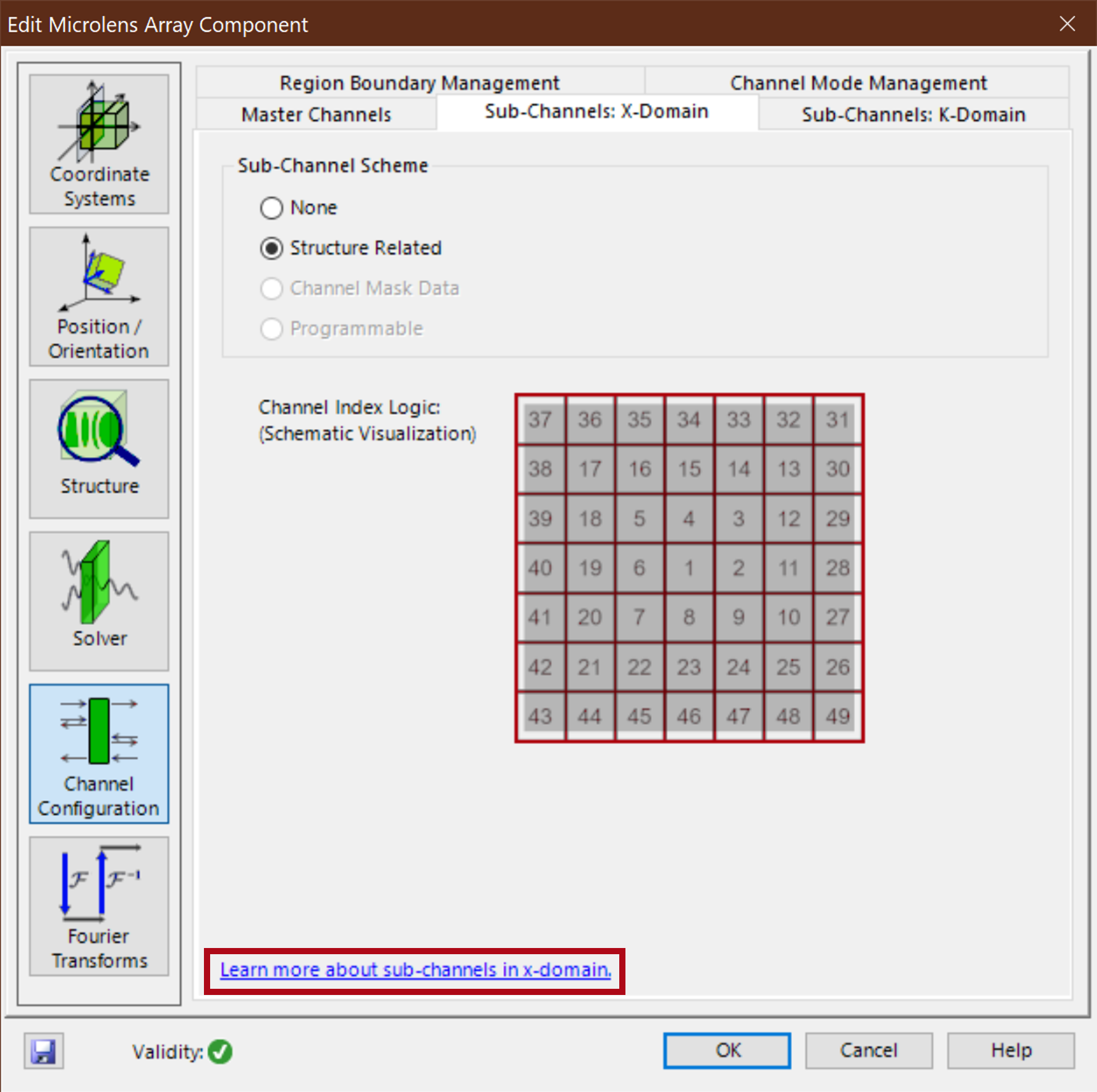Open the Structure page icon

pos(99,449)
